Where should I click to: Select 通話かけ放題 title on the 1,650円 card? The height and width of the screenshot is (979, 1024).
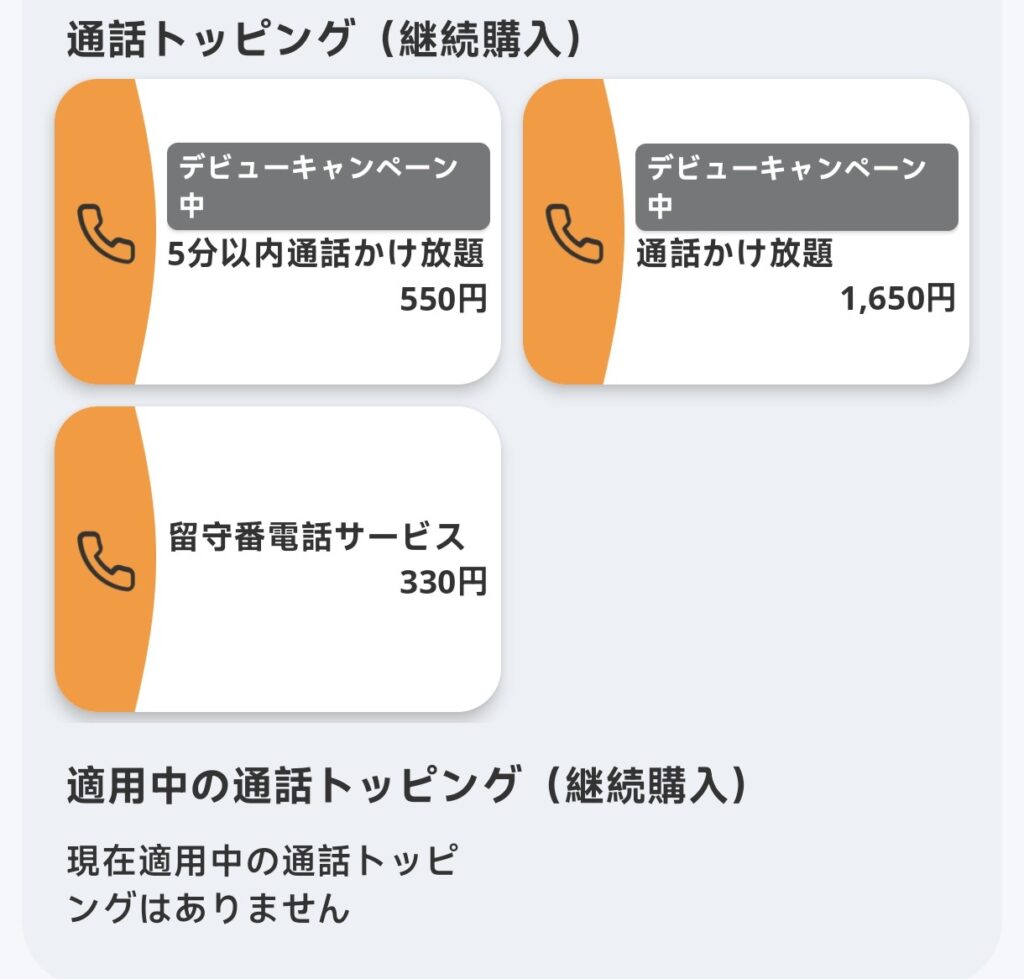(x=735, y=255)
